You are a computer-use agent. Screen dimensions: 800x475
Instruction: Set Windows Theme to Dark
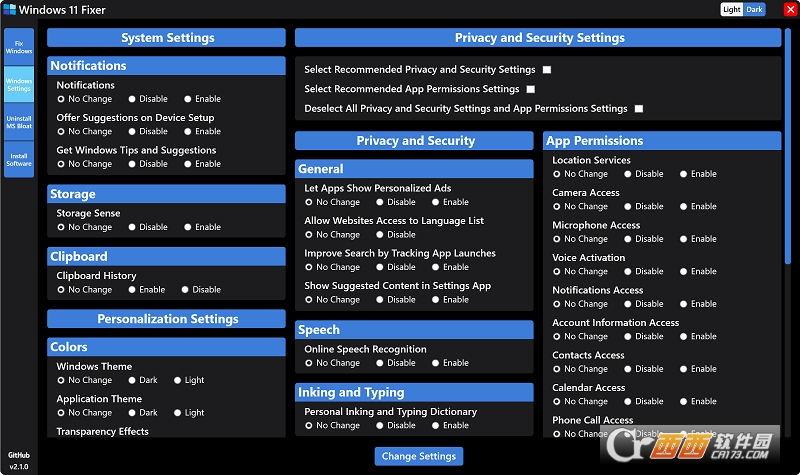(132, 380)
